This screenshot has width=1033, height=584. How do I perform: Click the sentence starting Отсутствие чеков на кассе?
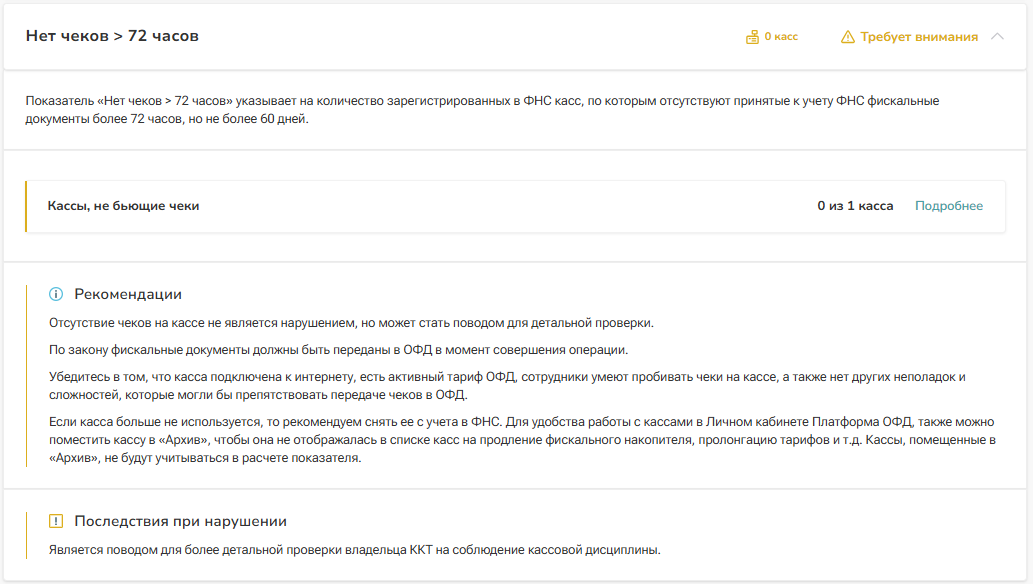pos(350,323)
